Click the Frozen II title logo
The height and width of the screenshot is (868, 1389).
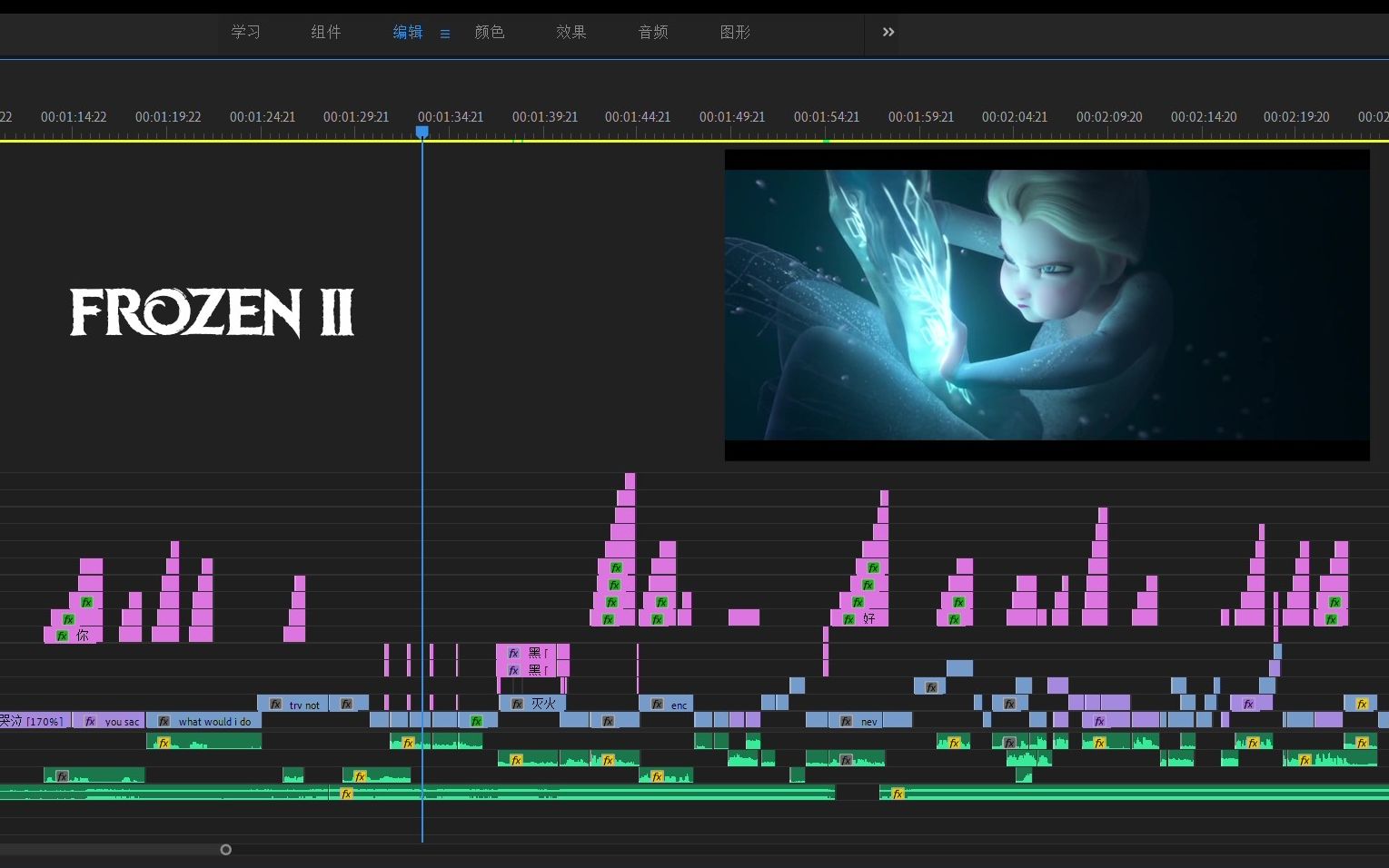pyautogui.click(x=212, y=313)
